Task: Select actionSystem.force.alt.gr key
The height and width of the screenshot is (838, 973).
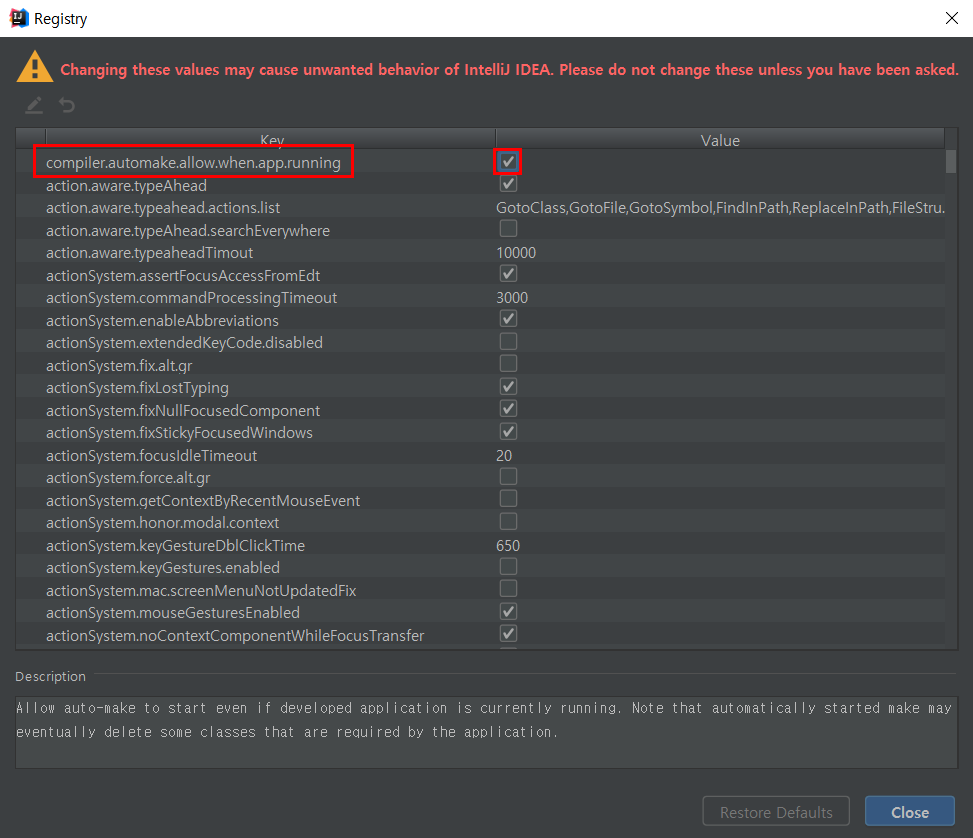Action: [128, 478]
